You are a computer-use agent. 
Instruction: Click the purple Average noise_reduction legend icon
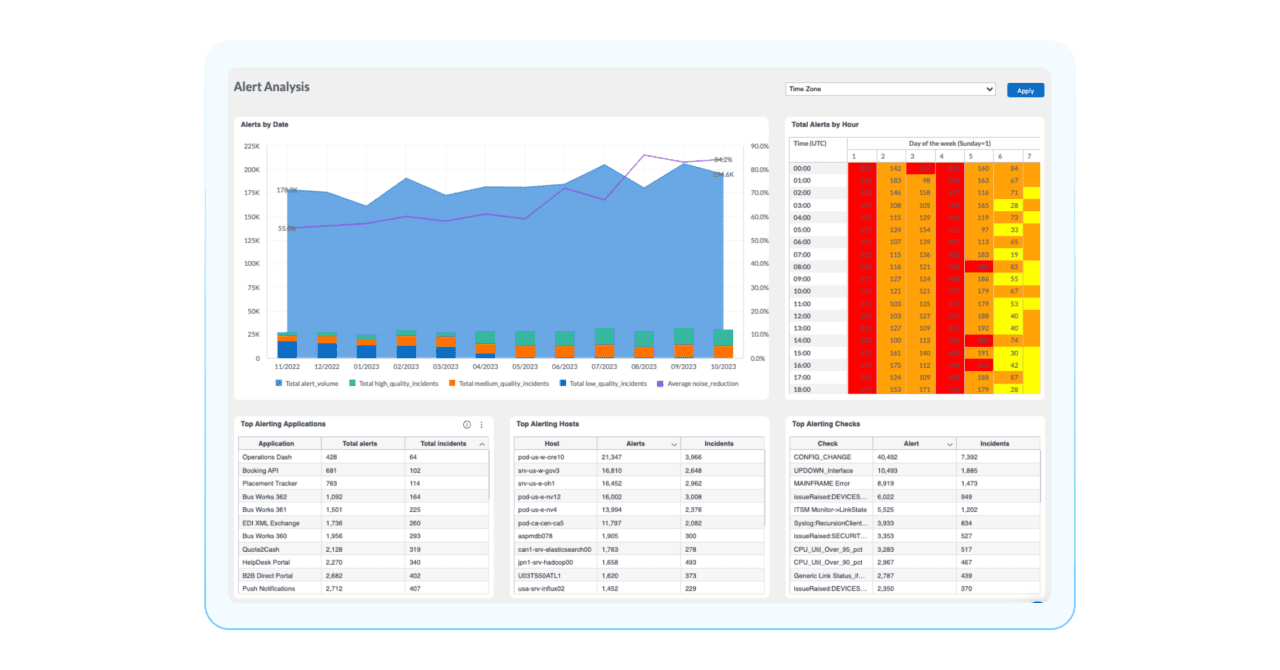(x=661, y=383)
